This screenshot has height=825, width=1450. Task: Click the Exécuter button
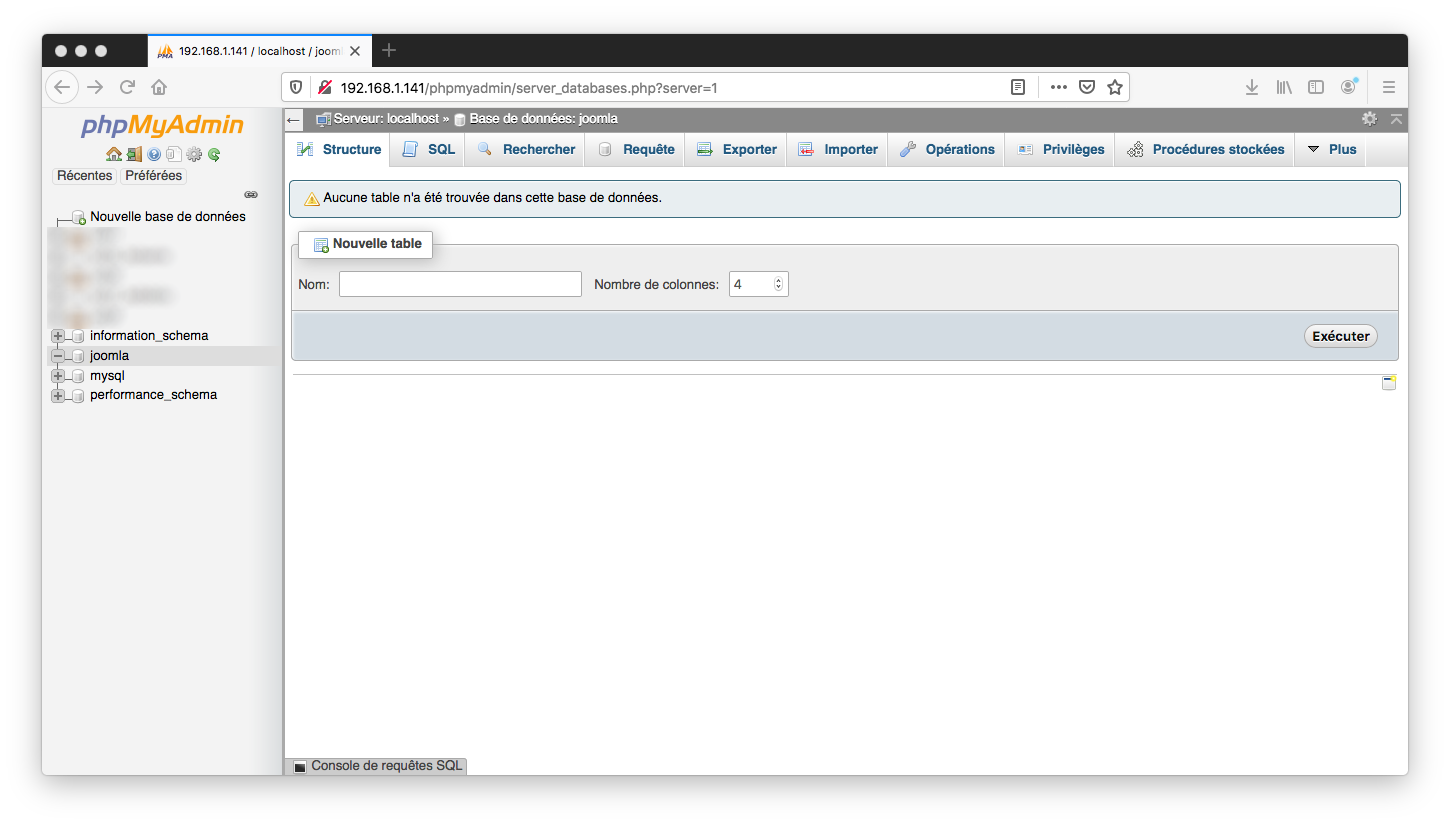click(1340, 336)
